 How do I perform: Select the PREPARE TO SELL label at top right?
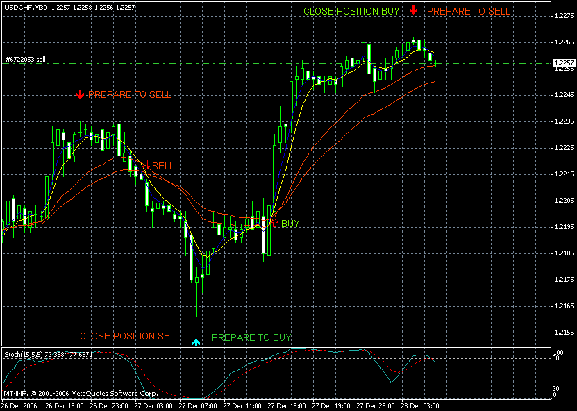tap(469, 11)
